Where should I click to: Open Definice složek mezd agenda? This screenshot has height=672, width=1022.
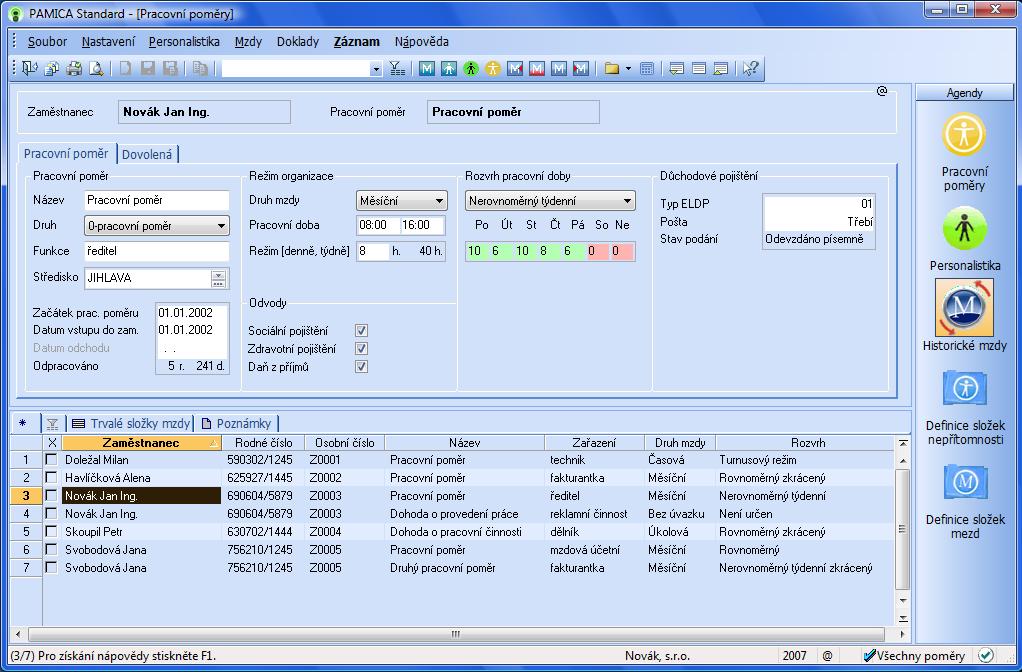[x=964, y=483]
